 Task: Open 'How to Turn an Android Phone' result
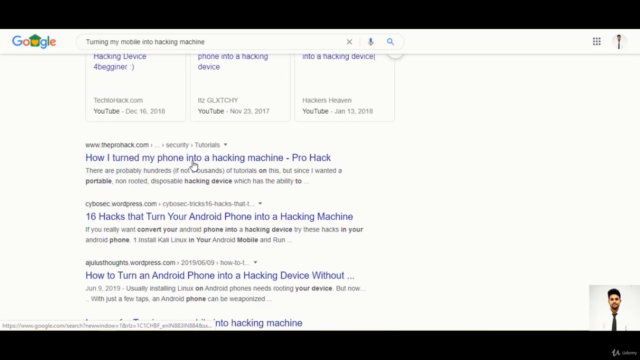[220, 275]
